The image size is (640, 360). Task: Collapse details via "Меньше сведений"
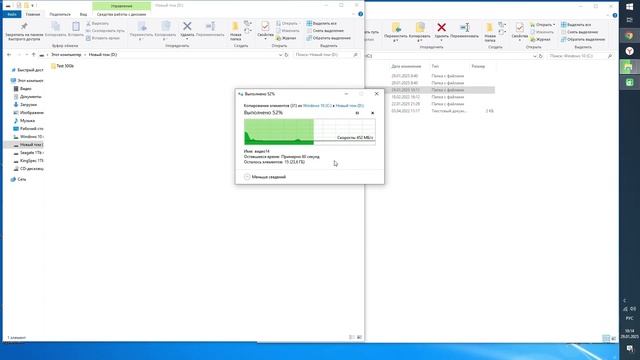[265, 177]
